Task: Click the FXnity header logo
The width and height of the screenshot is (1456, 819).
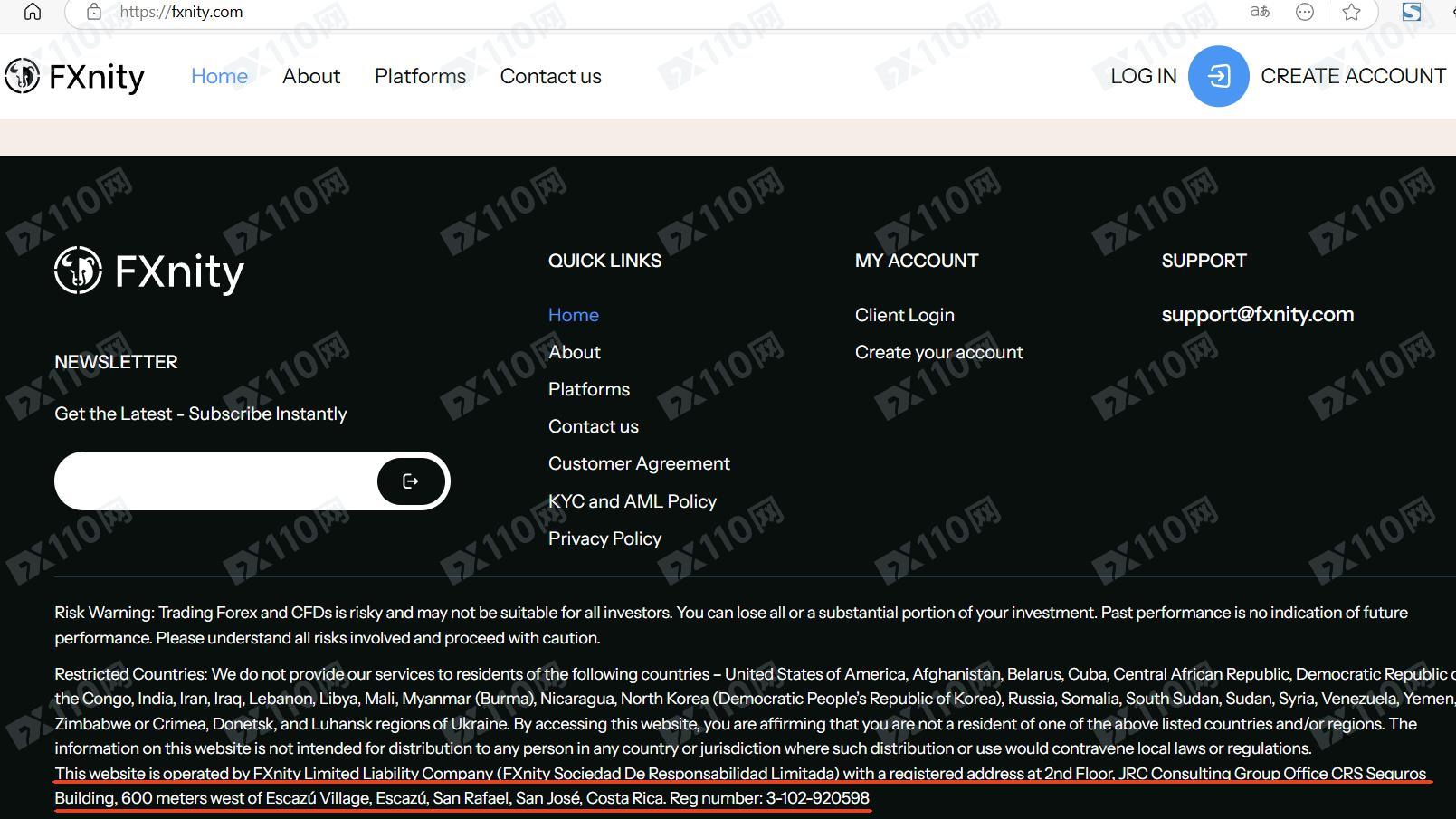Action: pos(74,77)
